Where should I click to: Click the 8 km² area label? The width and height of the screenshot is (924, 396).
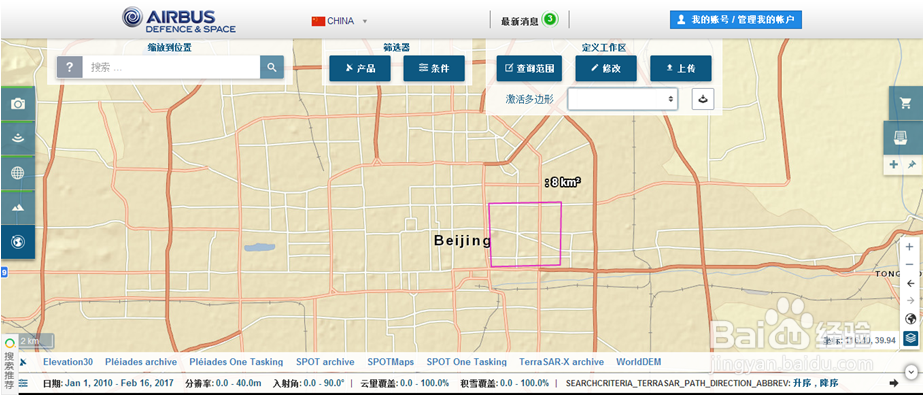point(563,183)
